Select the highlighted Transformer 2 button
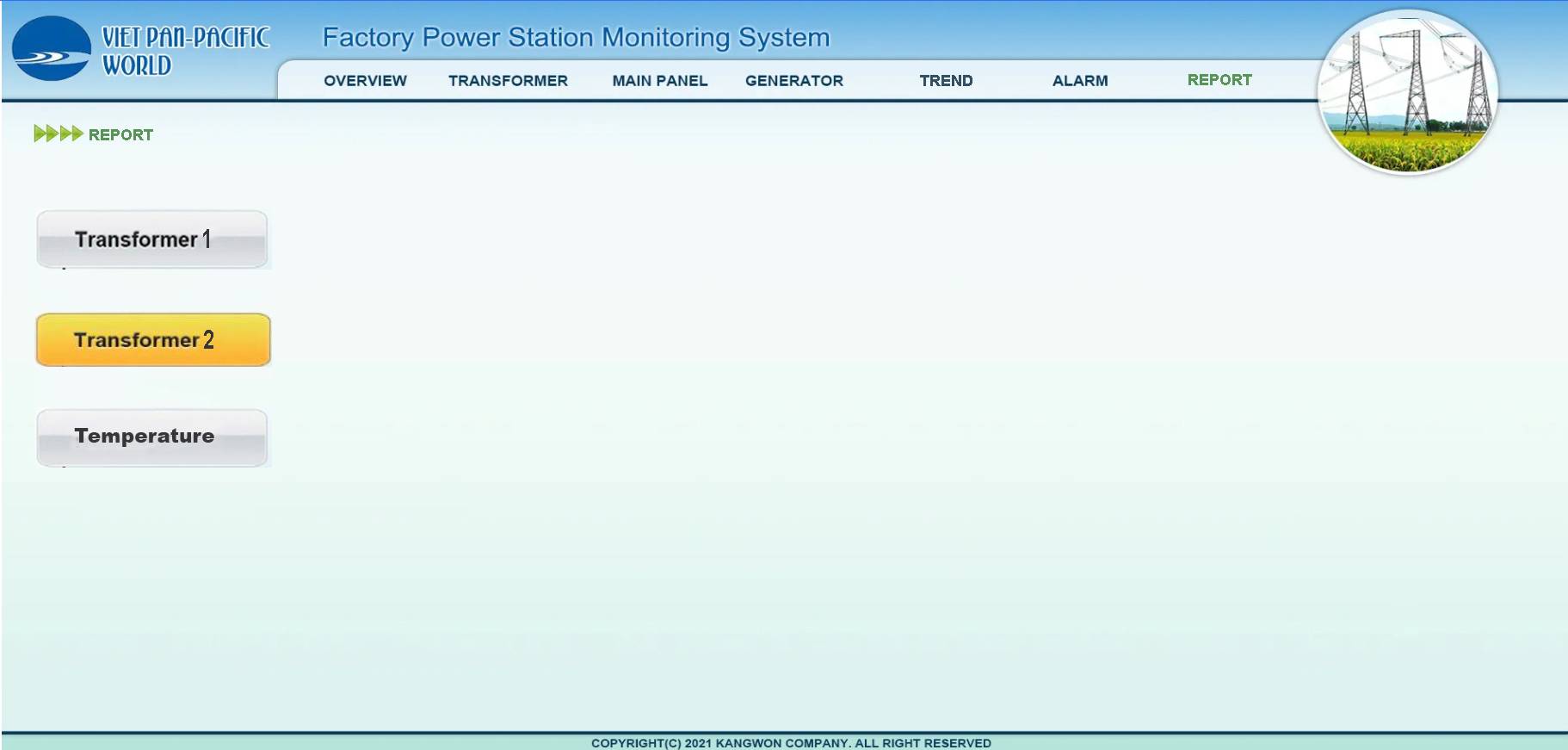 (x=153, y=340)
